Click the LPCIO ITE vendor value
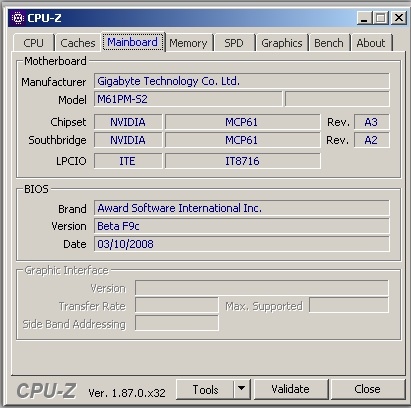The width and height of the screenshot is (411, 408). click(128, 161)
